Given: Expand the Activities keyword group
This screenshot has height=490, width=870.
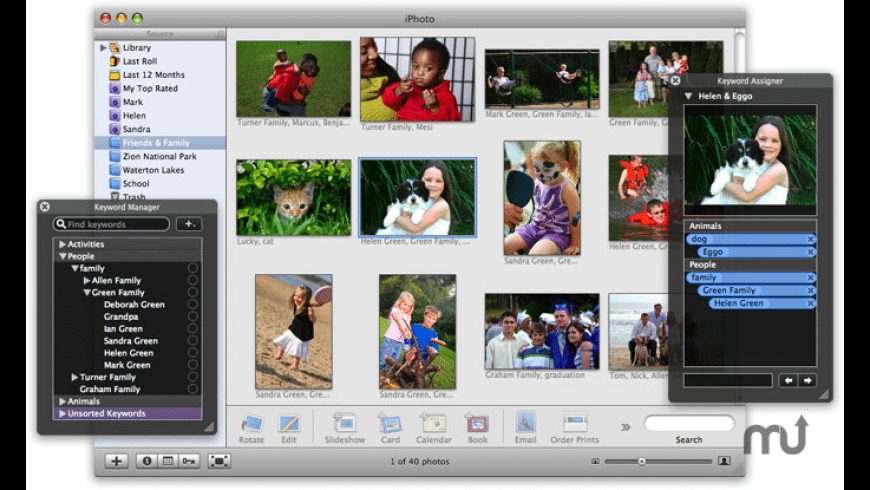Looking at the screenshot, I should (62, 244).
